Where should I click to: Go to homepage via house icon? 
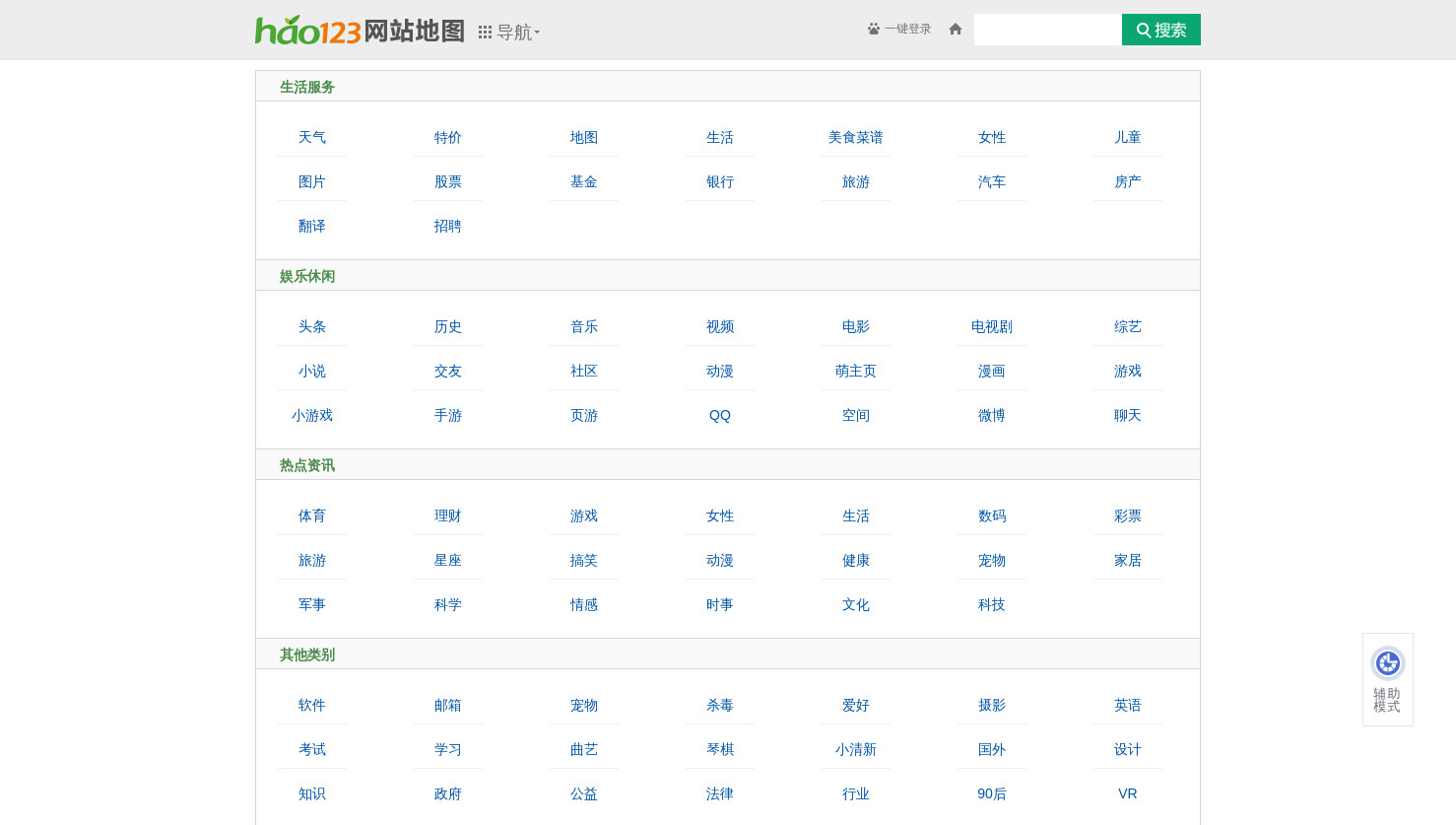tap(955, 29)
